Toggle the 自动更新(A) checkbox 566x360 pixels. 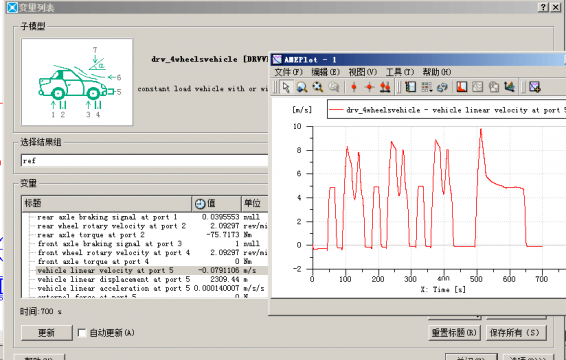pyautogui.click(x=82, y=333)
